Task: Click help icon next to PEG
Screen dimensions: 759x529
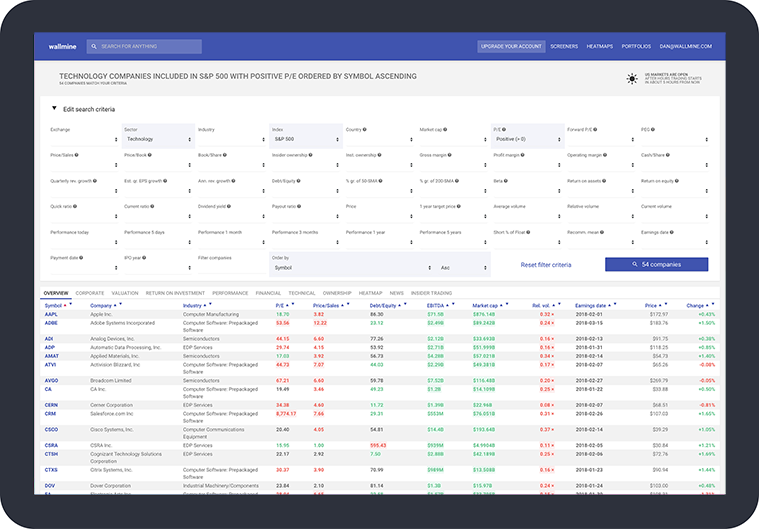Action: (653, 130)
